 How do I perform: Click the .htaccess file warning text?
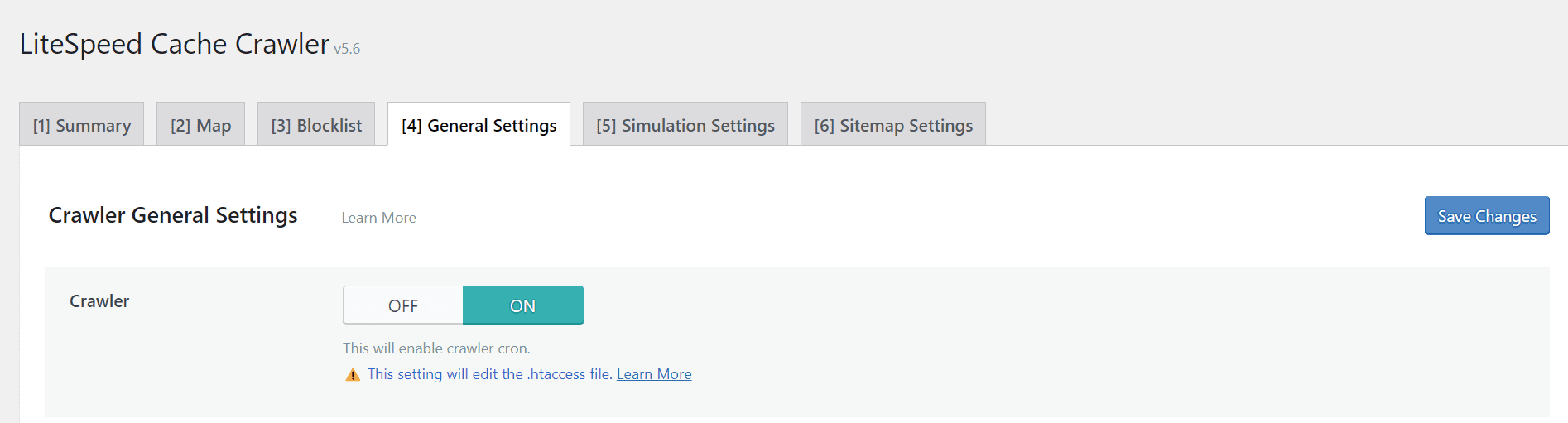point(490,374)
